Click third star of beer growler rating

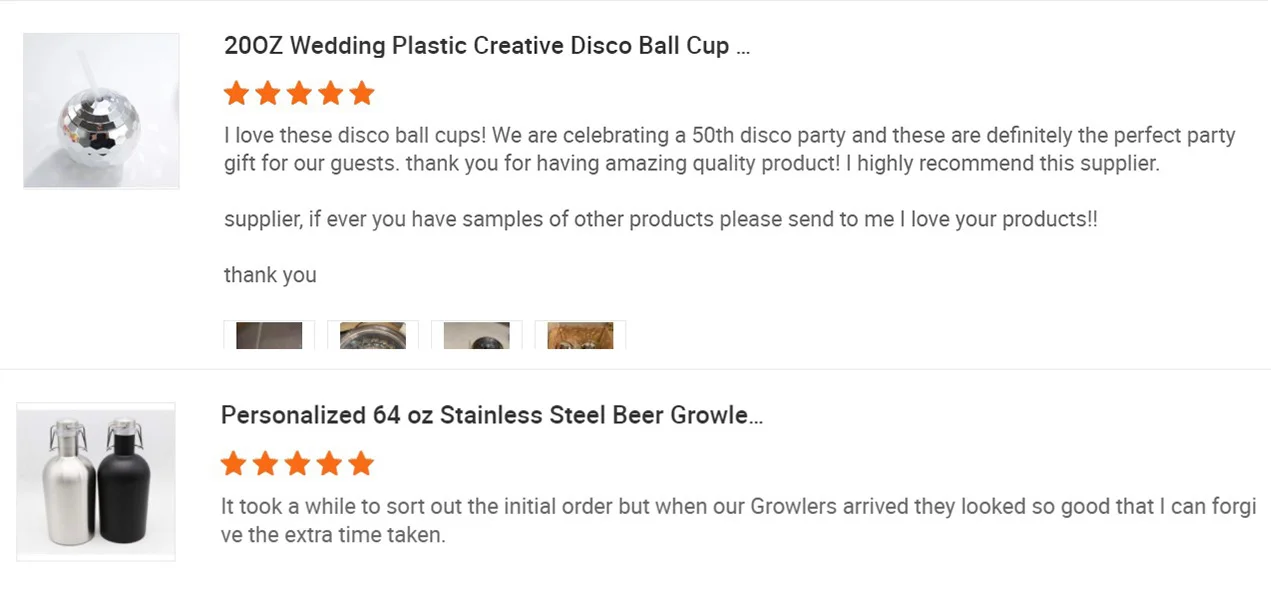pos(297,464)
